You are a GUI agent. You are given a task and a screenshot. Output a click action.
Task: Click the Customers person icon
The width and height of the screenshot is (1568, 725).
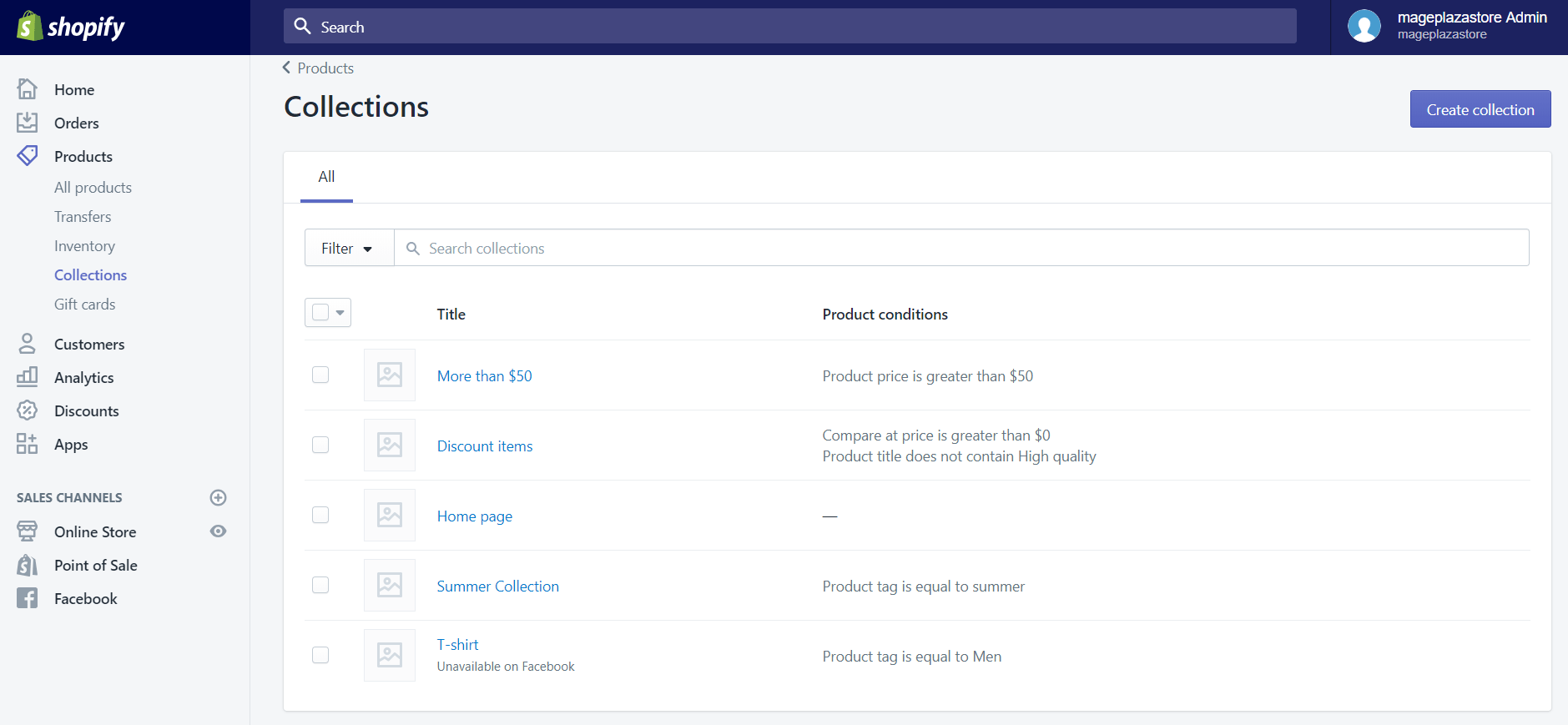click(28, 344)
